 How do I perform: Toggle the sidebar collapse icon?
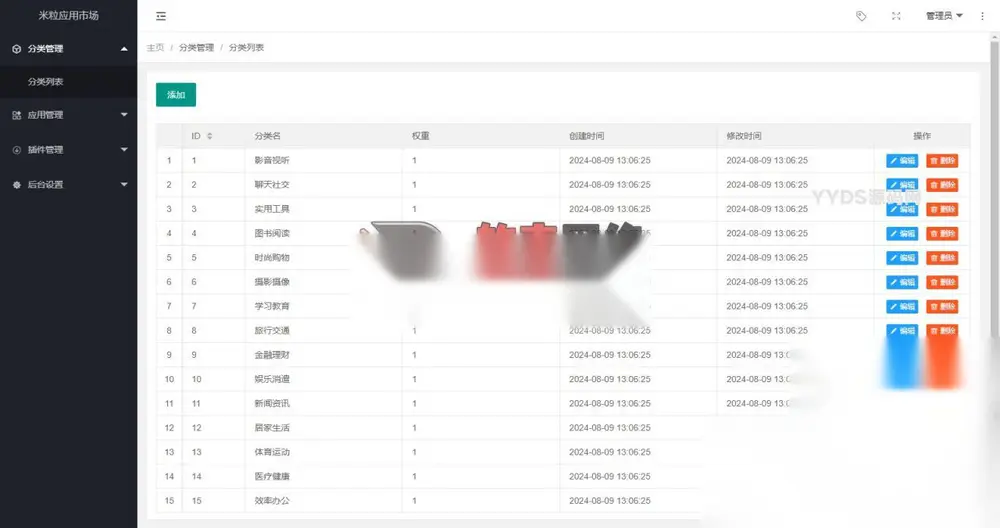[161, 16]
